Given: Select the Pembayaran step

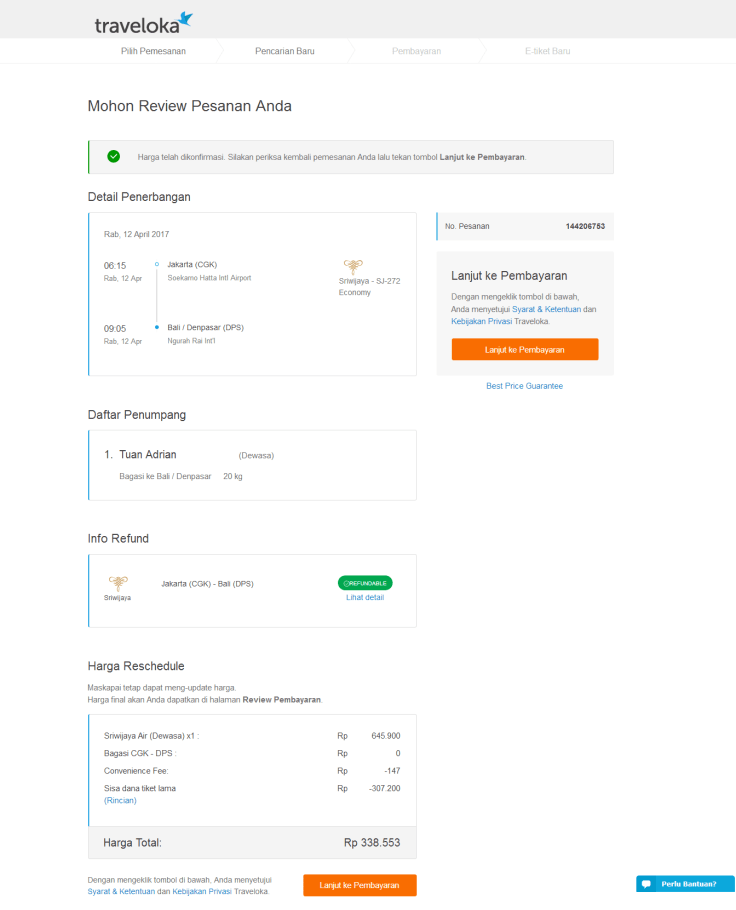Looking at the screenshot, I should pos(416,51).
